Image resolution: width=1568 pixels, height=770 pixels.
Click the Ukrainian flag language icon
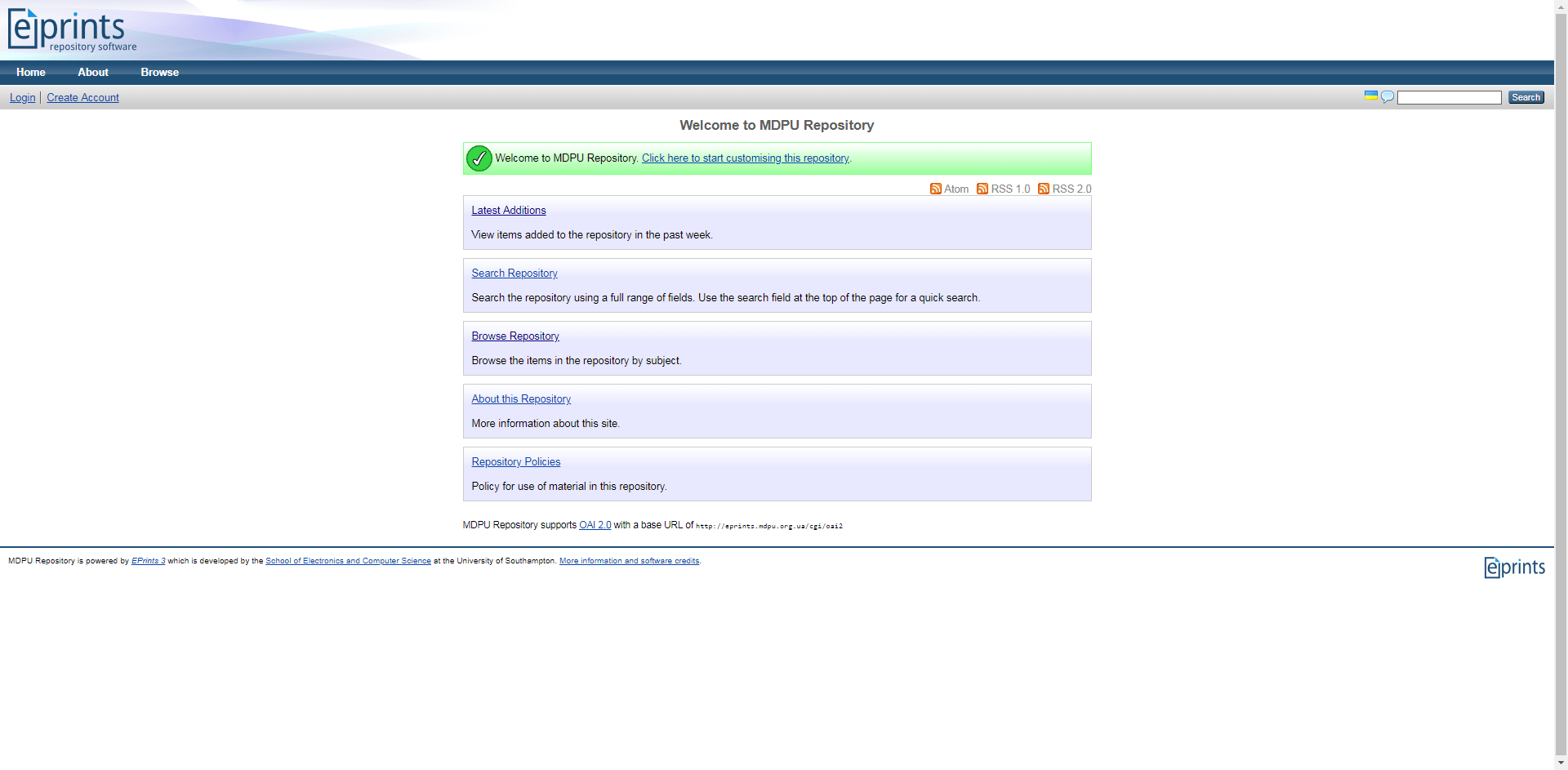click(1370, 96)
